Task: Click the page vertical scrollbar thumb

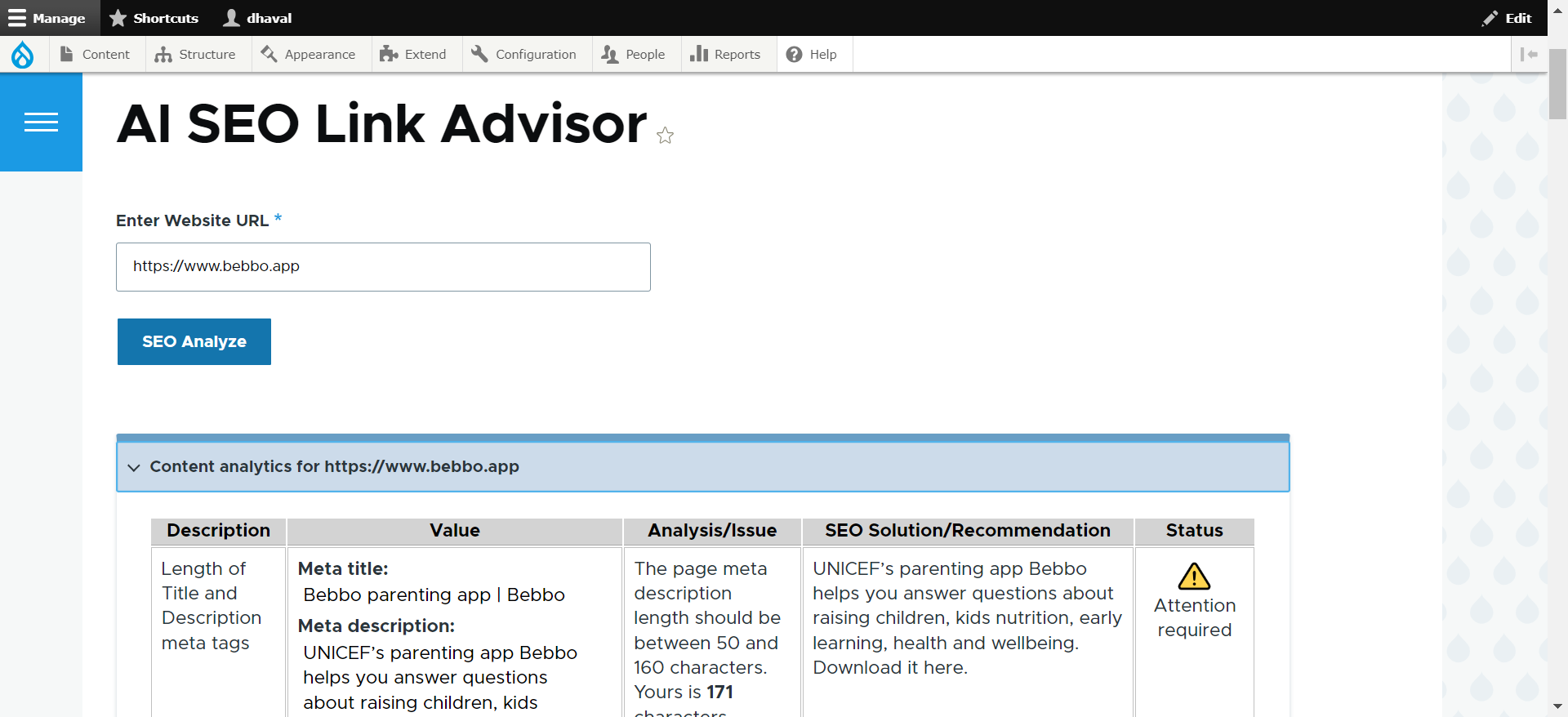Action: [x=1557, y=84]
